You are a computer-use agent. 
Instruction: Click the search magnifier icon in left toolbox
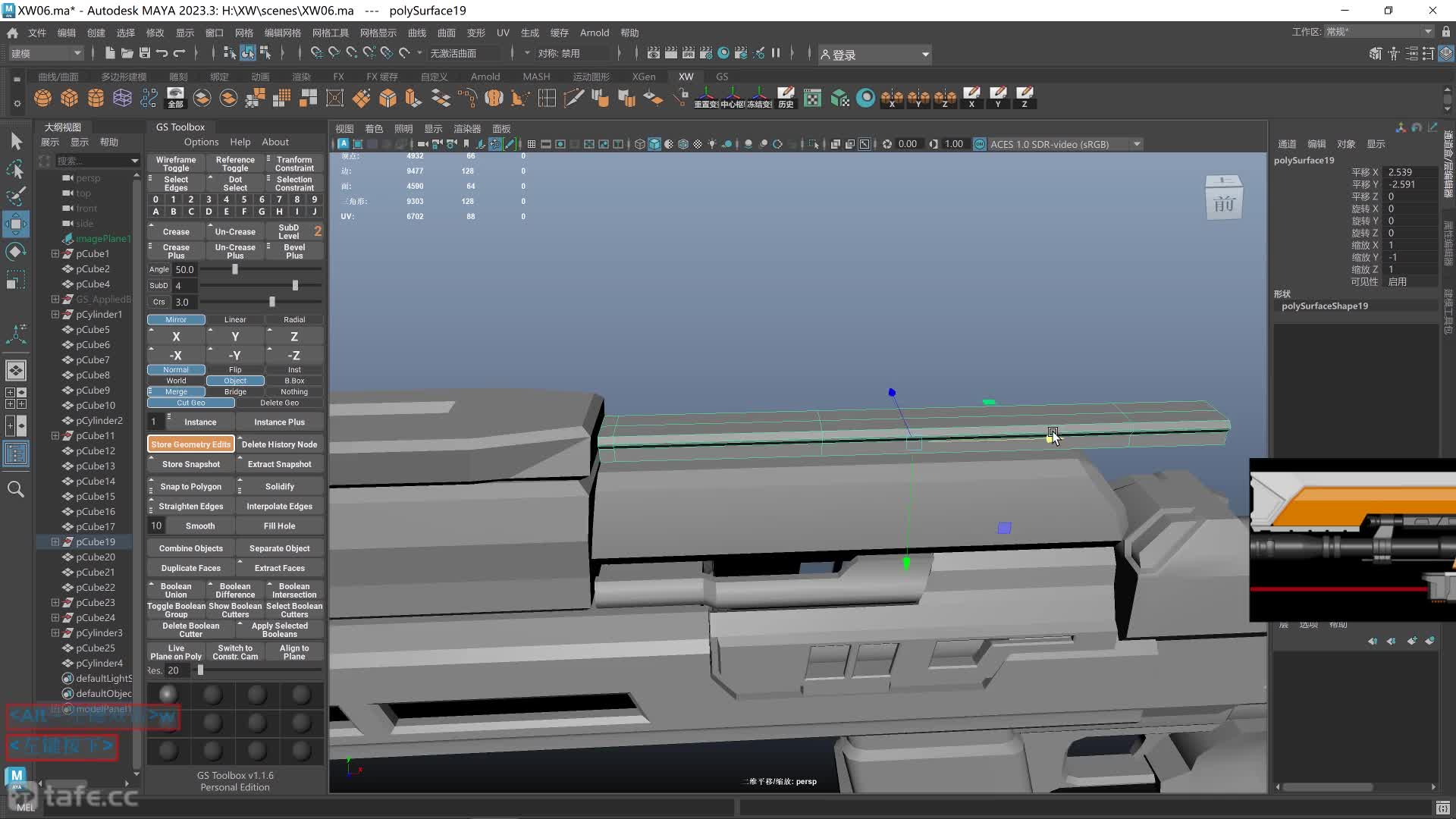click(16, 489)
